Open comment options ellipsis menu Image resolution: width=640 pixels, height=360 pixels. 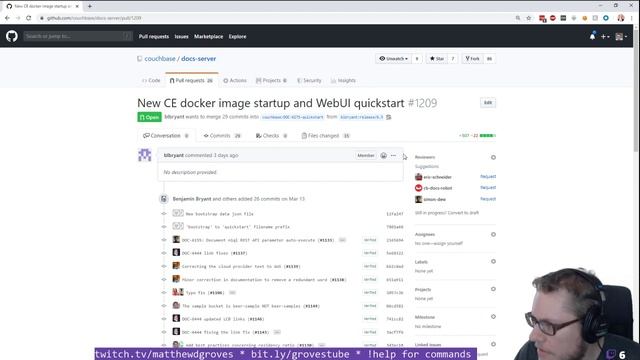(x=393, y=156)
